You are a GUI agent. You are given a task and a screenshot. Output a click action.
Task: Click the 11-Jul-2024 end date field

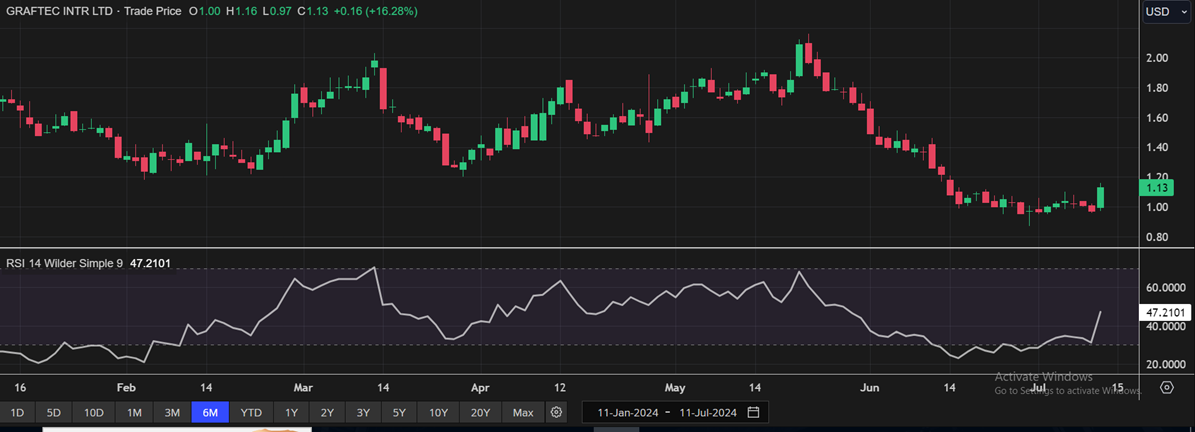[706, 412]
